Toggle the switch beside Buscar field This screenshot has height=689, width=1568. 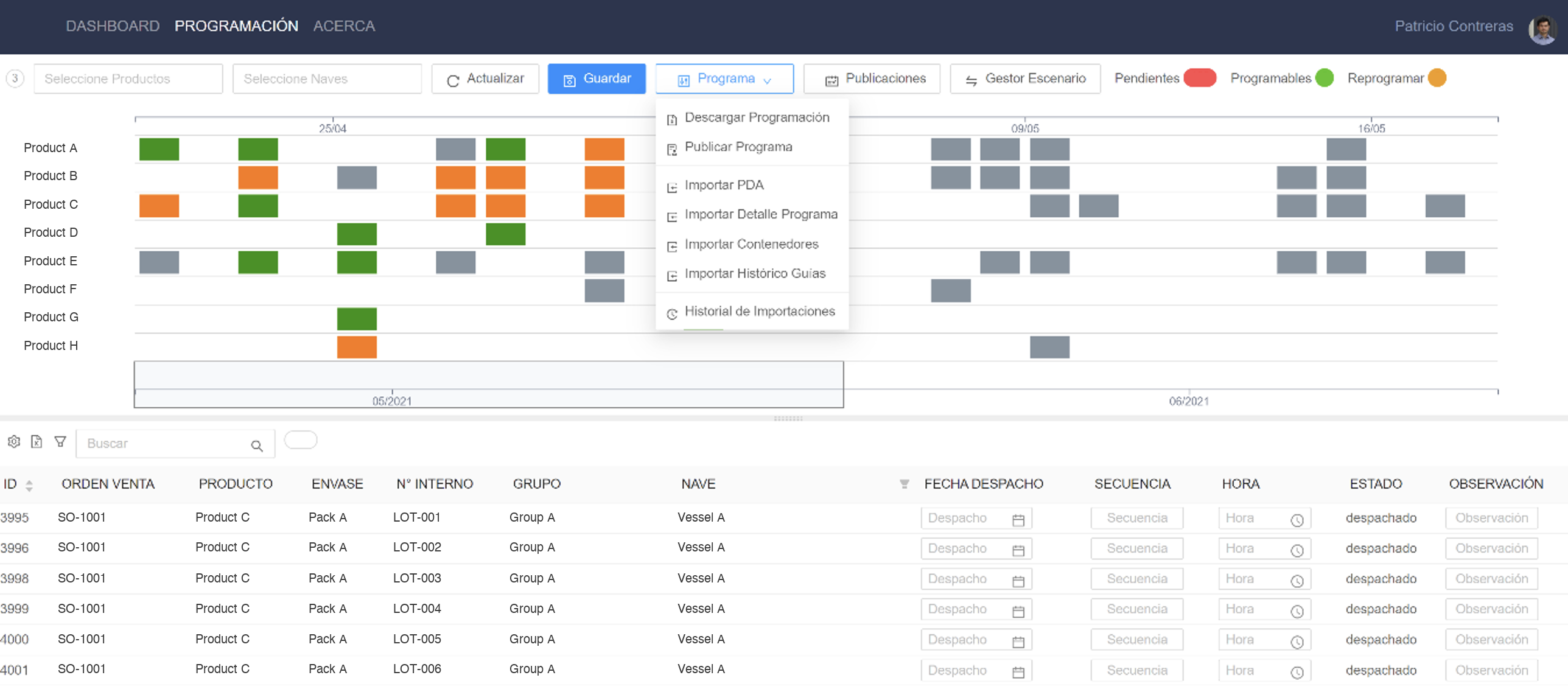point(301,439)
